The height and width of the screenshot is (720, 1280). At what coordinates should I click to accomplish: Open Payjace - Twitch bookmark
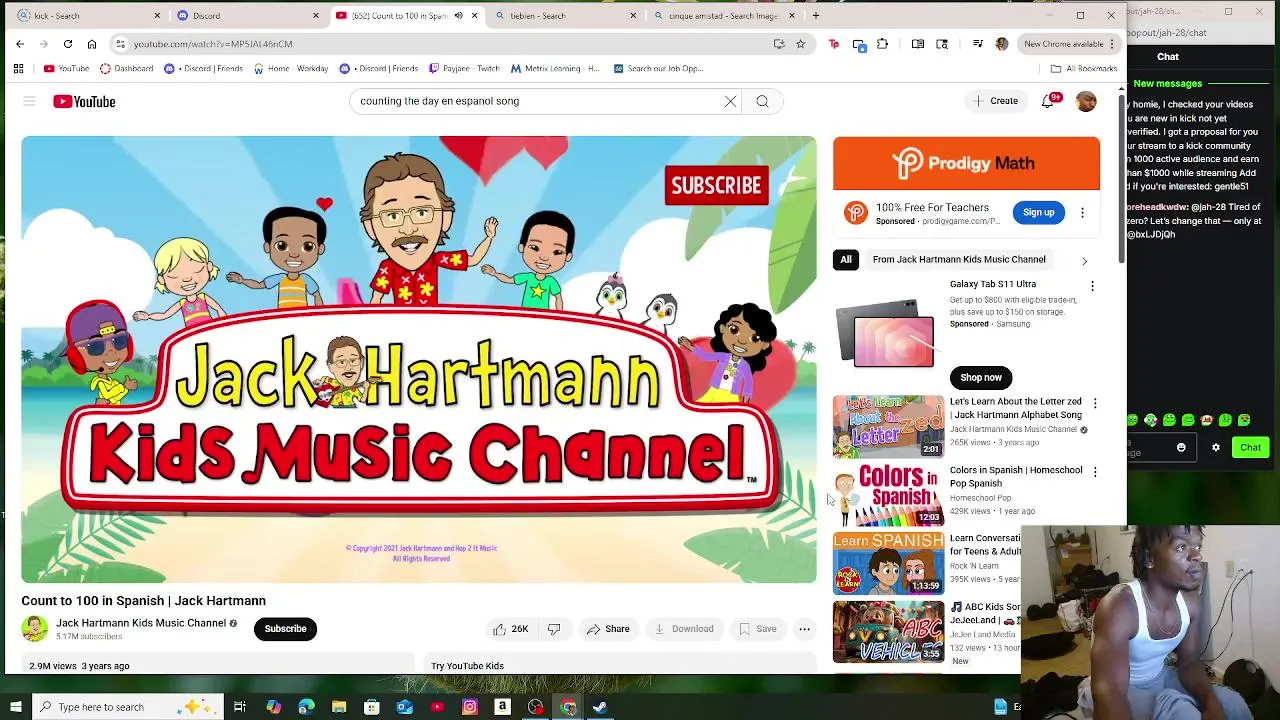pyautogui.click(x=463, y=69)
